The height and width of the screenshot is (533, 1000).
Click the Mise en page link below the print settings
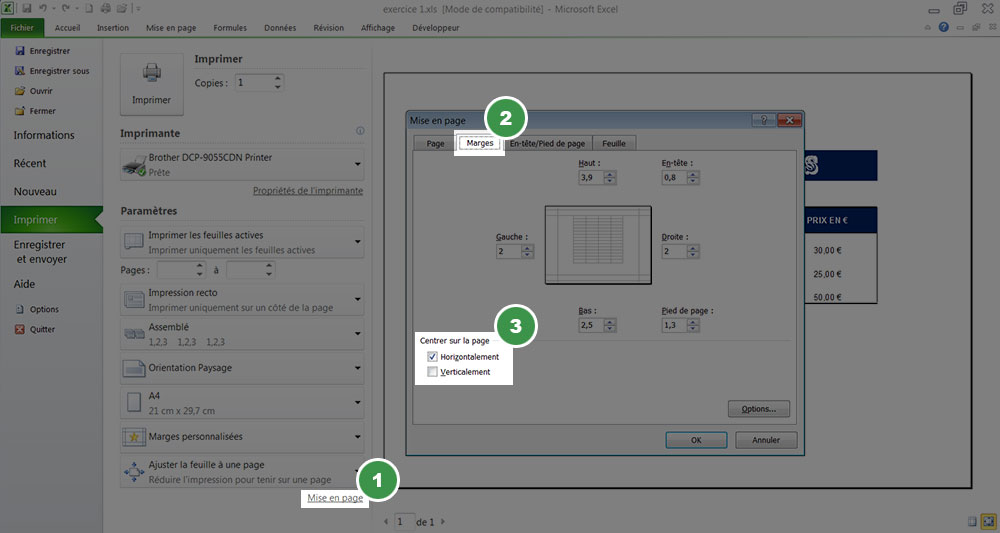(x=335, y=498)
